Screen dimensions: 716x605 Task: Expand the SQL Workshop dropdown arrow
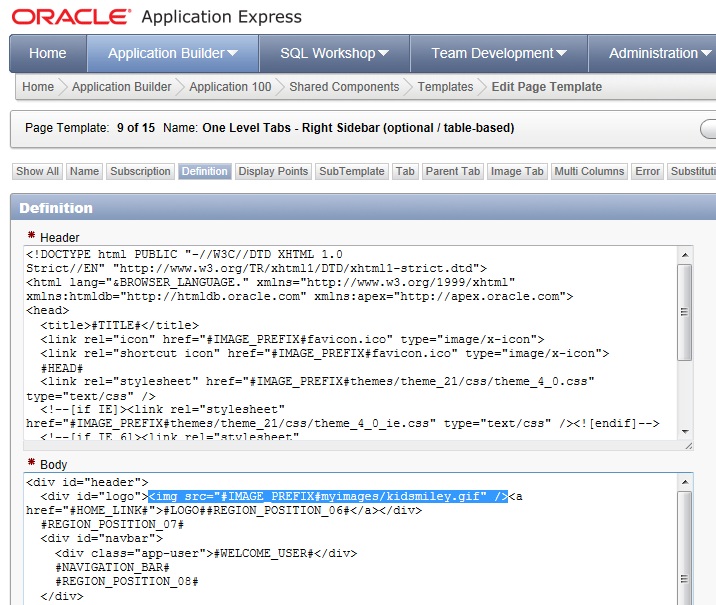(383, 53)
